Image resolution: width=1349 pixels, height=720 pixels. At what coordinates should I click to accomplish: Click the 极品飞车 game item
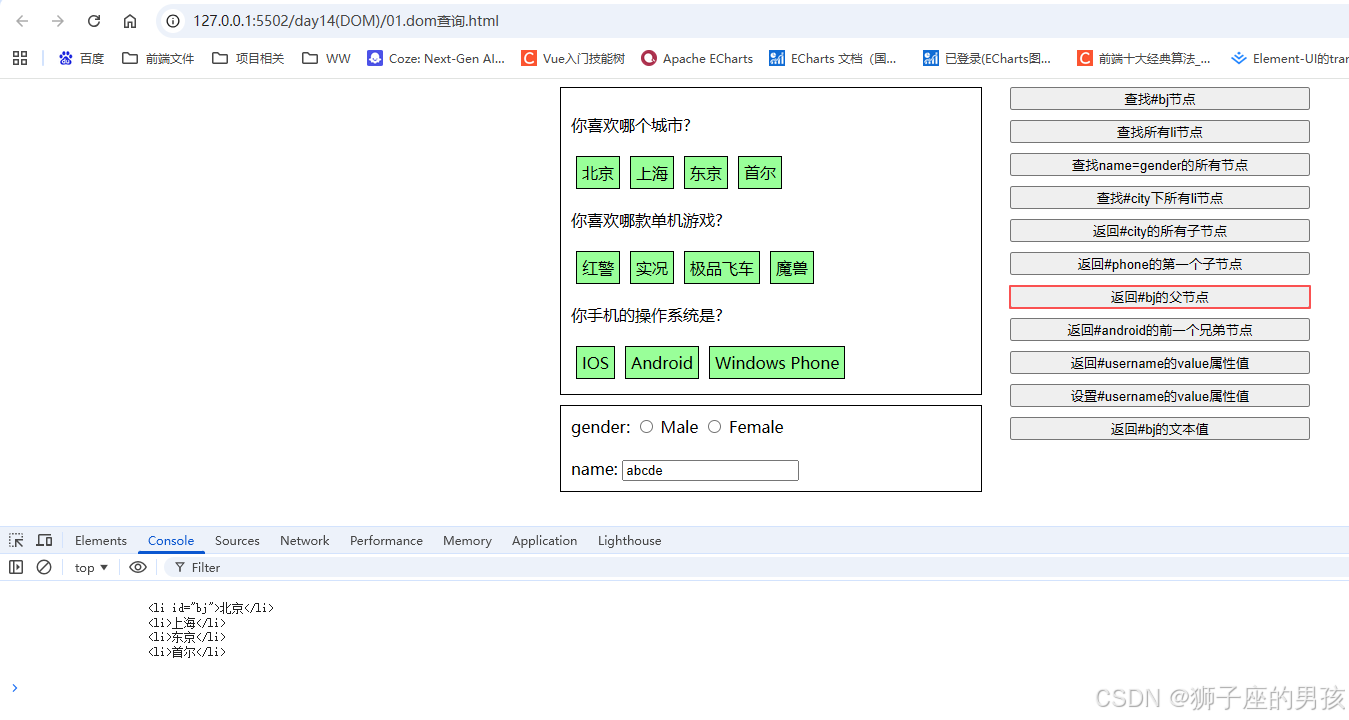tap(722, 267)
